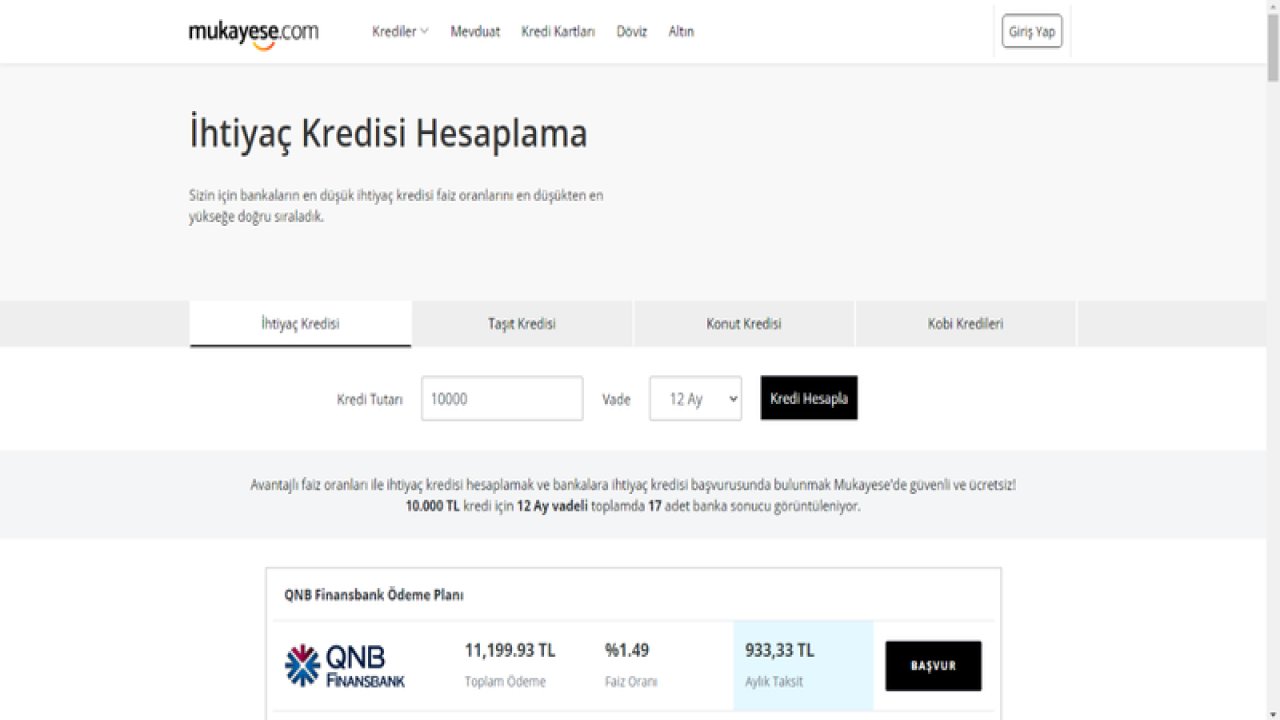Screen dimensions: 1280x720
Task: Select the İhtiyaç Kredisi tab
Action: (300, 324)
